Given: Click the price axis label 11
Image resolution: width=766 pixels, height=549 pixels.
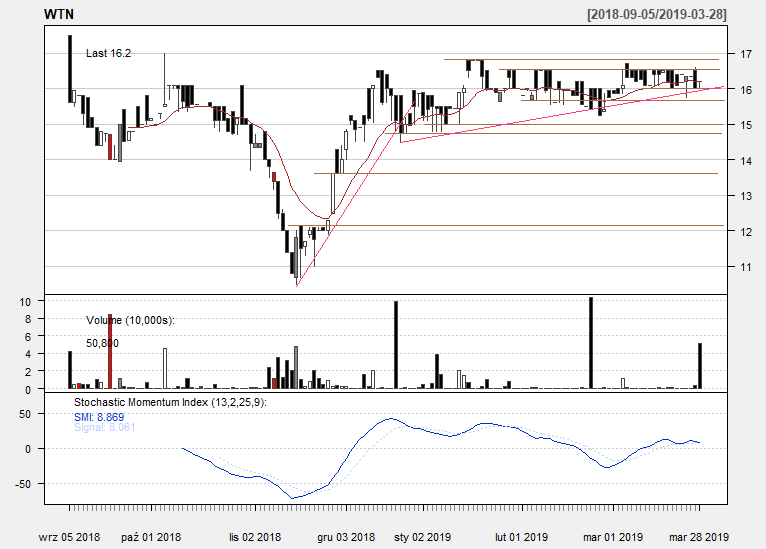Looking at the screenshot, I should click(x=745, y=267).
